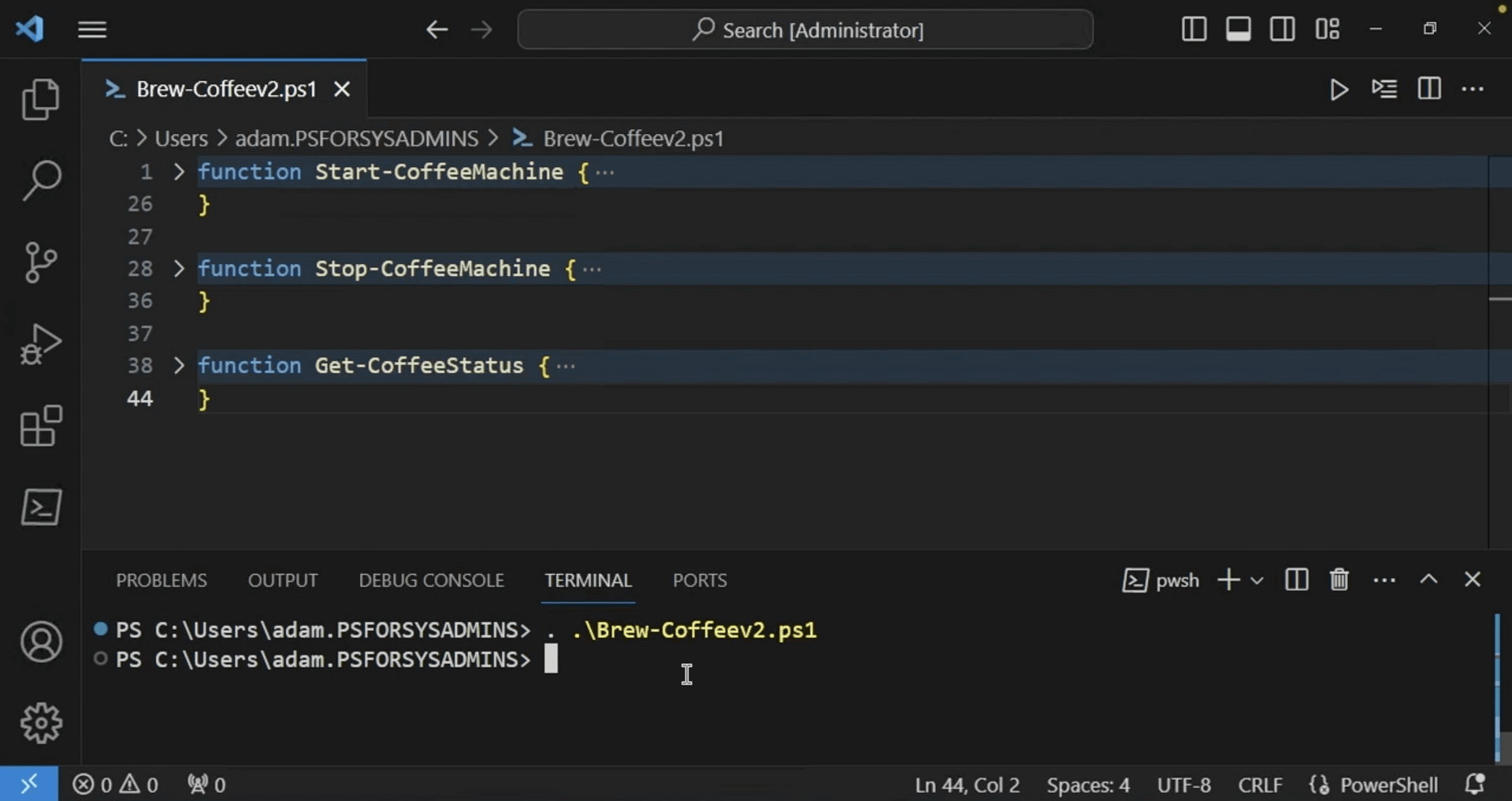Split the editor to the right
This screenshot has height=801, width=1512.
tap(1429, 89)
